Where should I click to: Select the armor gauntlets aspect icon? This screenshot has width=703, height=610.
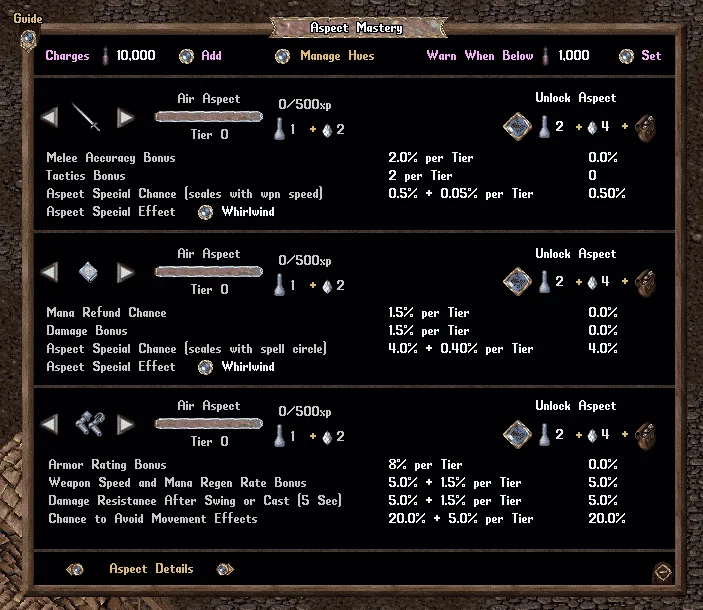point(90,424)
